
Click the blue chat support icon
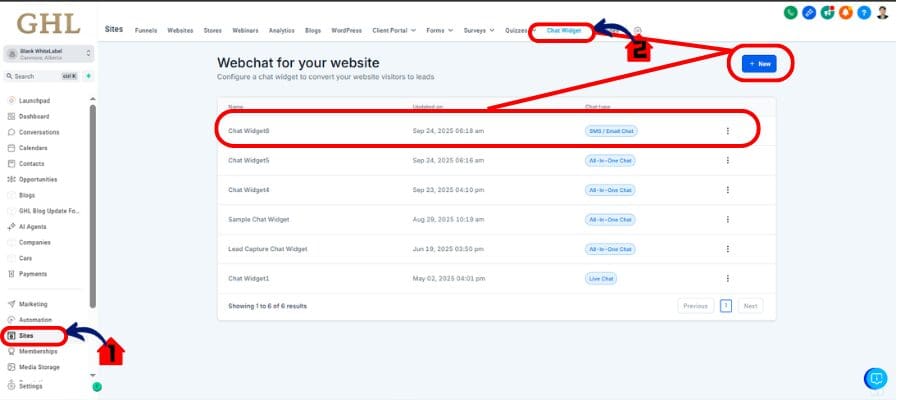click(875, 379)
